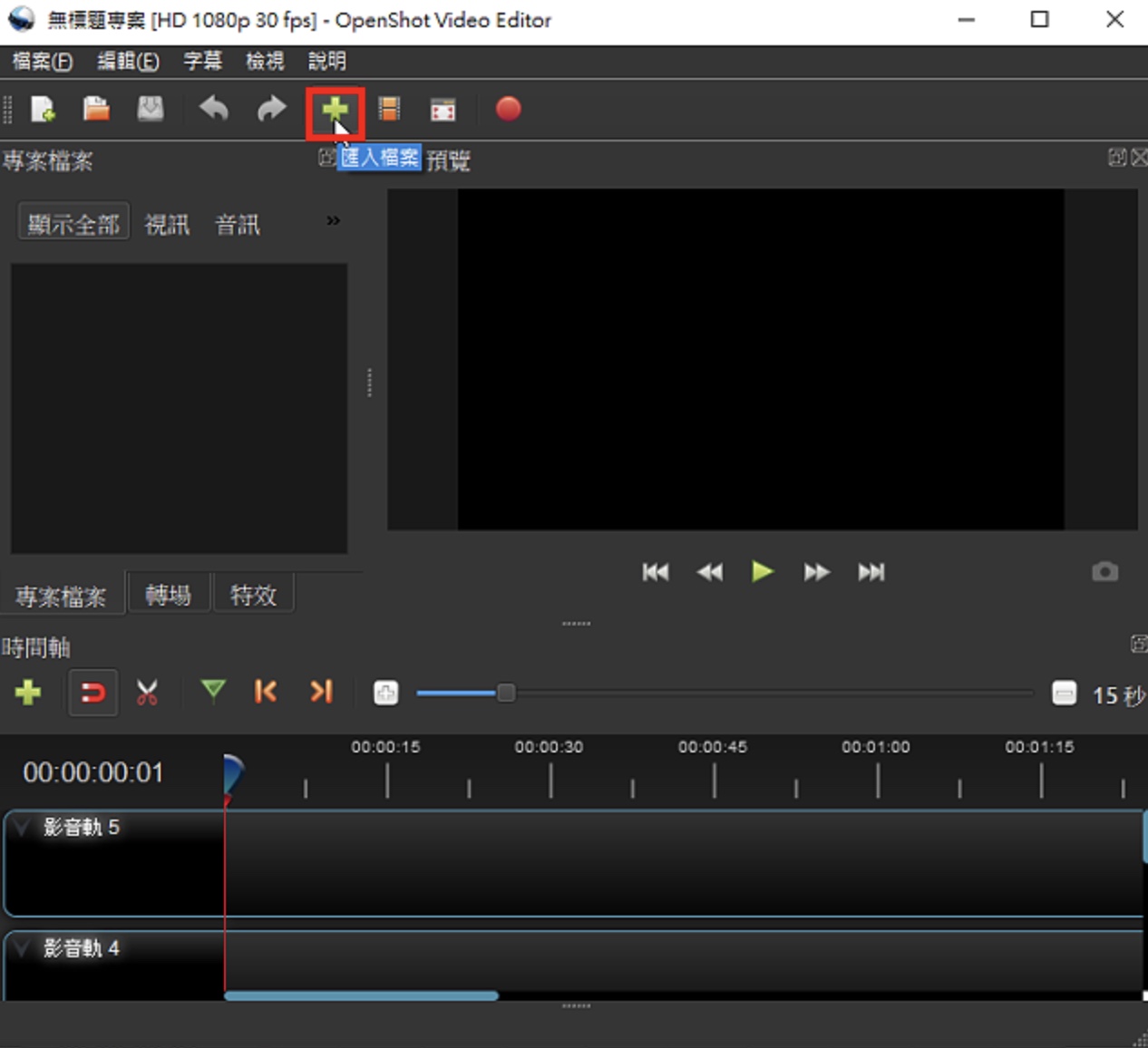
Task: Redo the action with the forward arrow icon
Action: point(271,110)
